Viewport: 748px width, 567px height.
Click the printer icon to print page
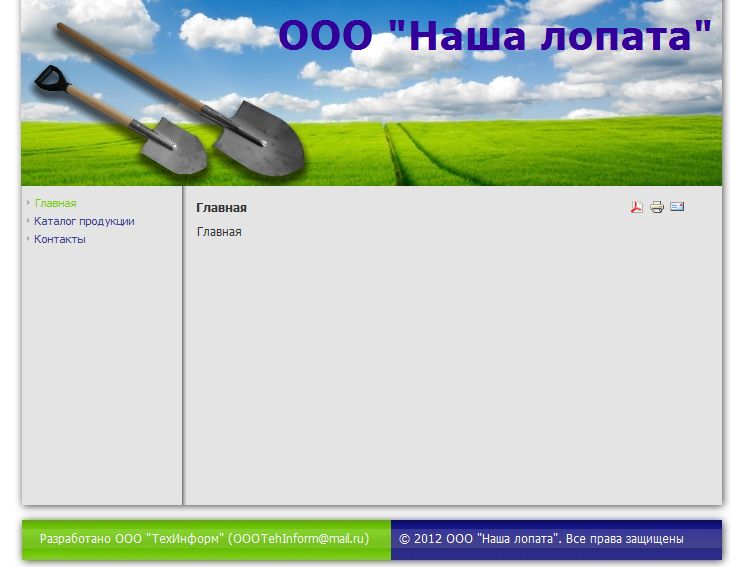[657, 207]
